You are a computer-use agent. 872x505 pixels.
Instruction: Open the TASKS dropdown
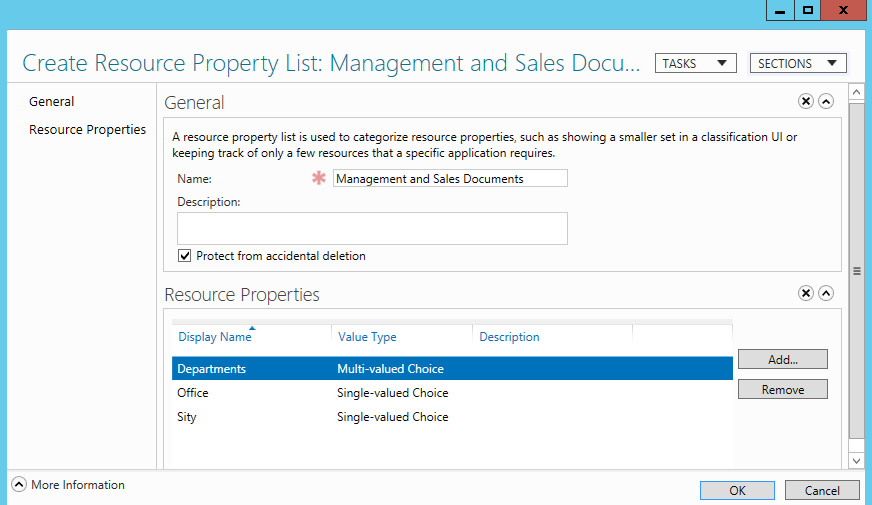coord(695,63)
